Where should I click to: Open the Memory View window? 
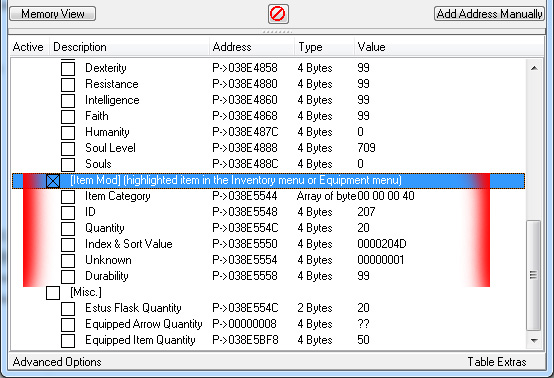tap(53, 14)
